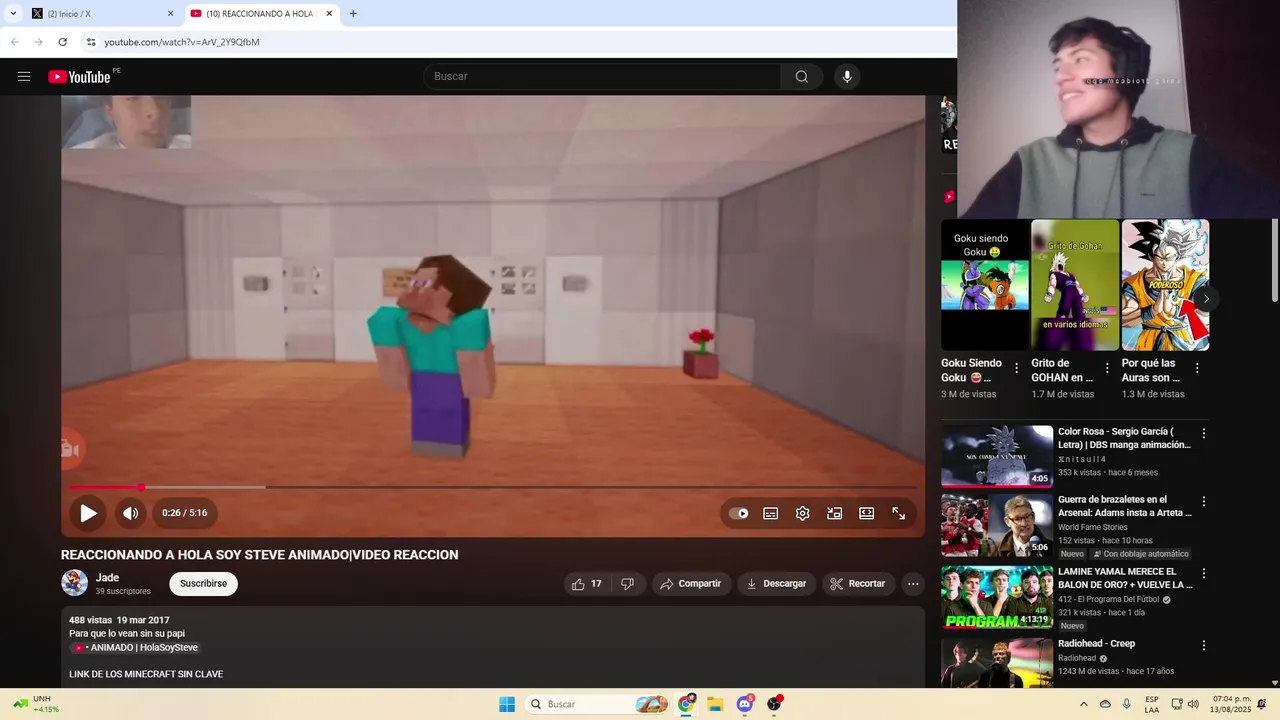This screenshot has height=720, width=1280.
Task: Open options for Radiohead - Creep video
Action: 1204,646
